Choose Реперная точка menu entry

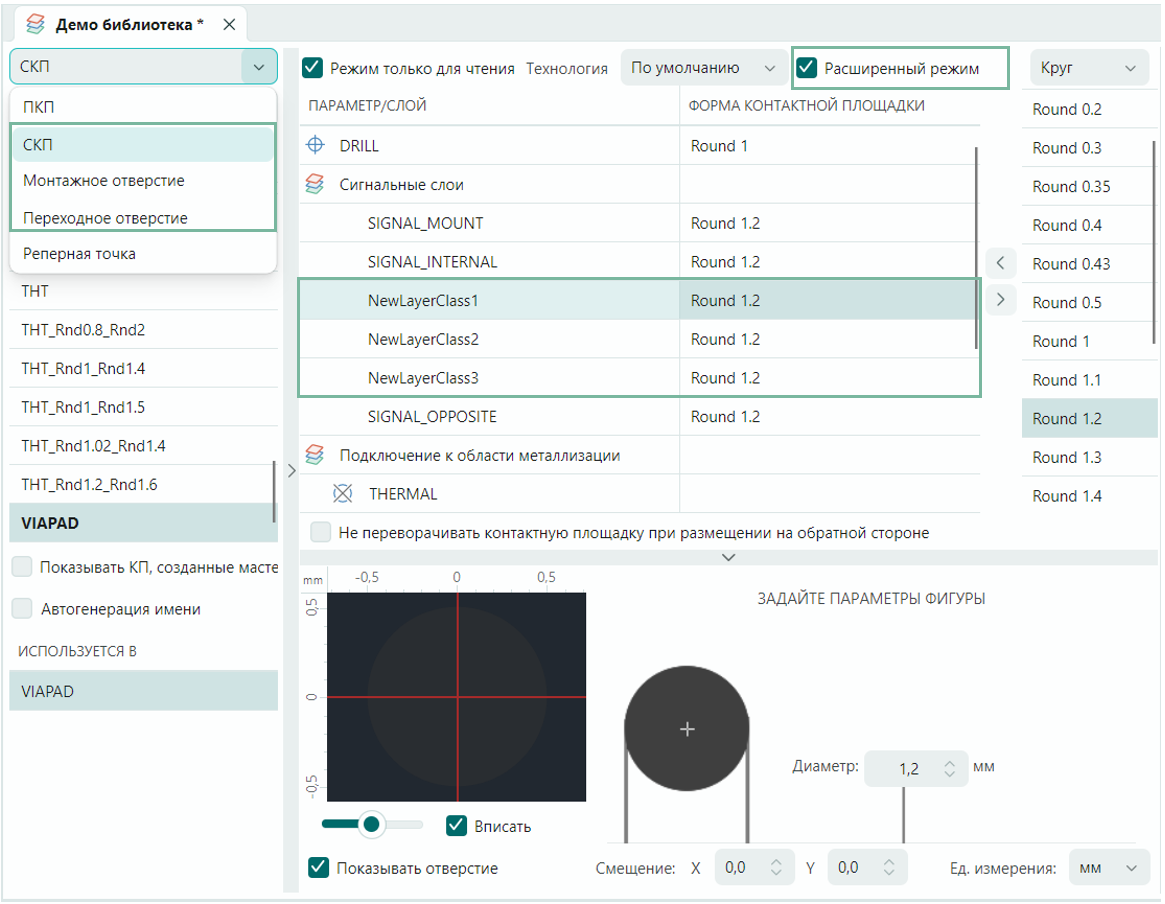pos(79,254)
